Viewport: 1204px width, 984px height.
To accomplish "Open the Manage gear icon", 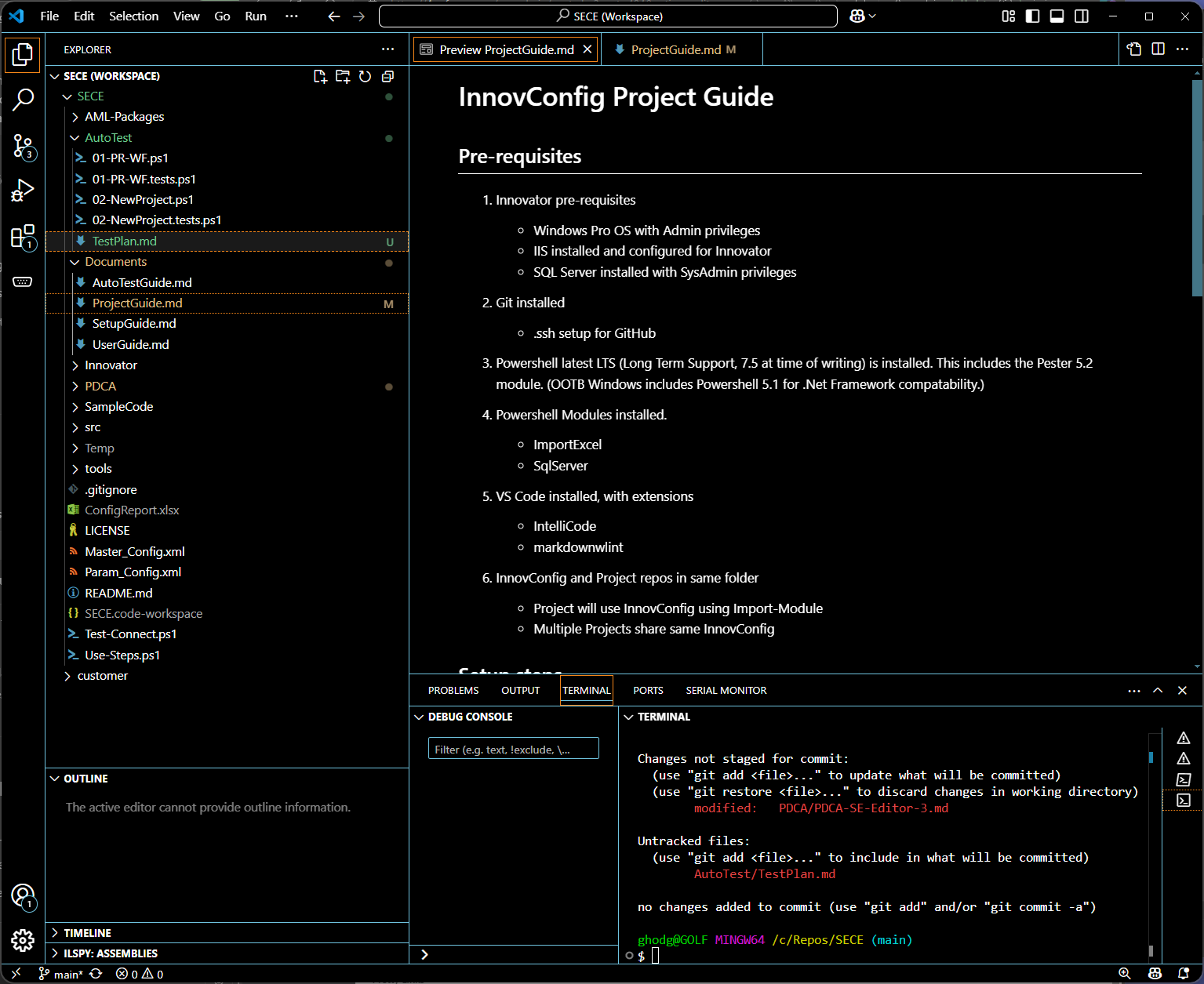I will pyautogui.click(x=23, y=940).
